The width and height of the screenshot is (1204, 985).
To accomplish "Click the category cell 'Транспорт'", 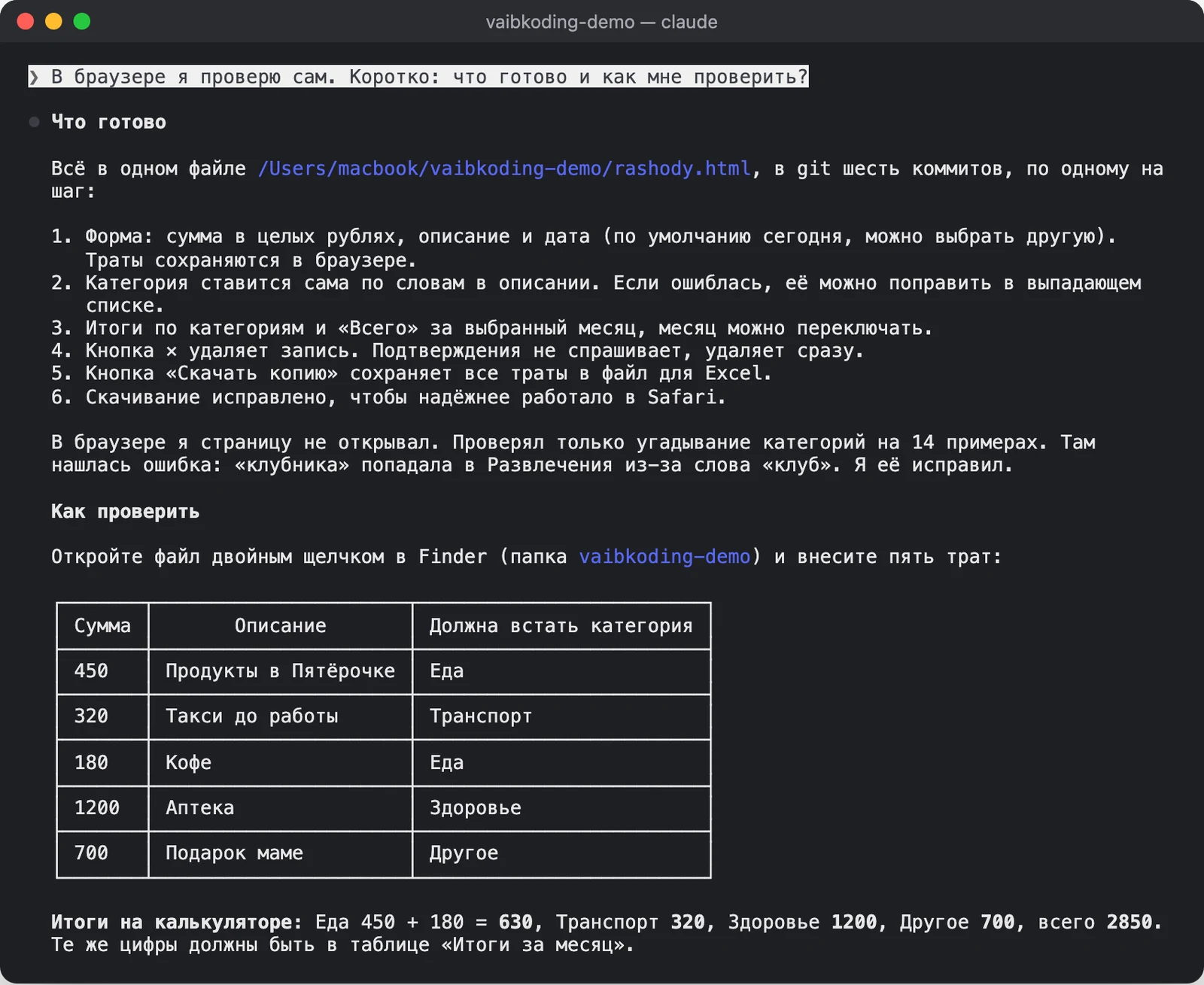I will (481, 716).
